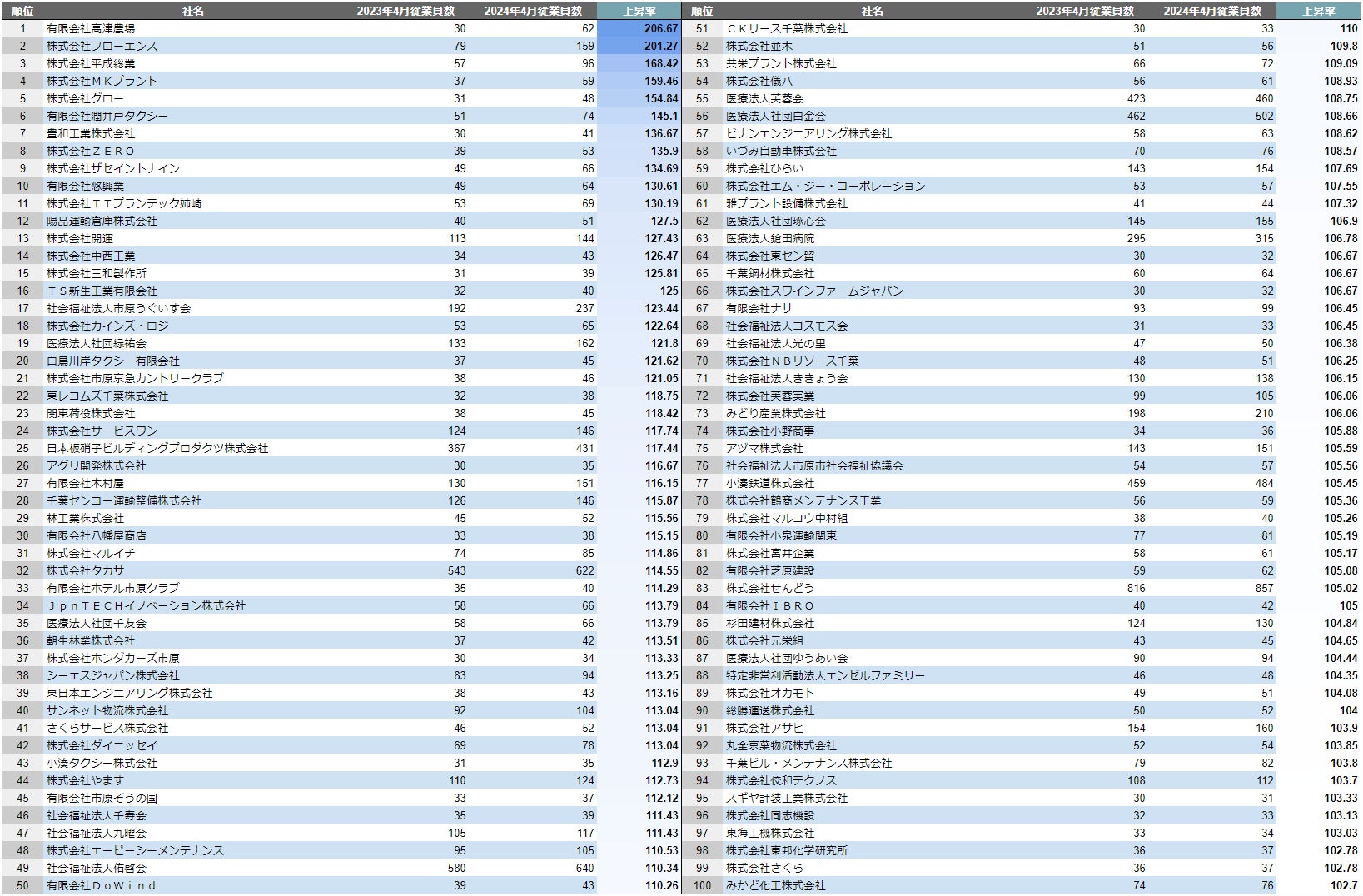Click the 株式会社オカモト entry
1363x896 pixels.
pos(770,693)
